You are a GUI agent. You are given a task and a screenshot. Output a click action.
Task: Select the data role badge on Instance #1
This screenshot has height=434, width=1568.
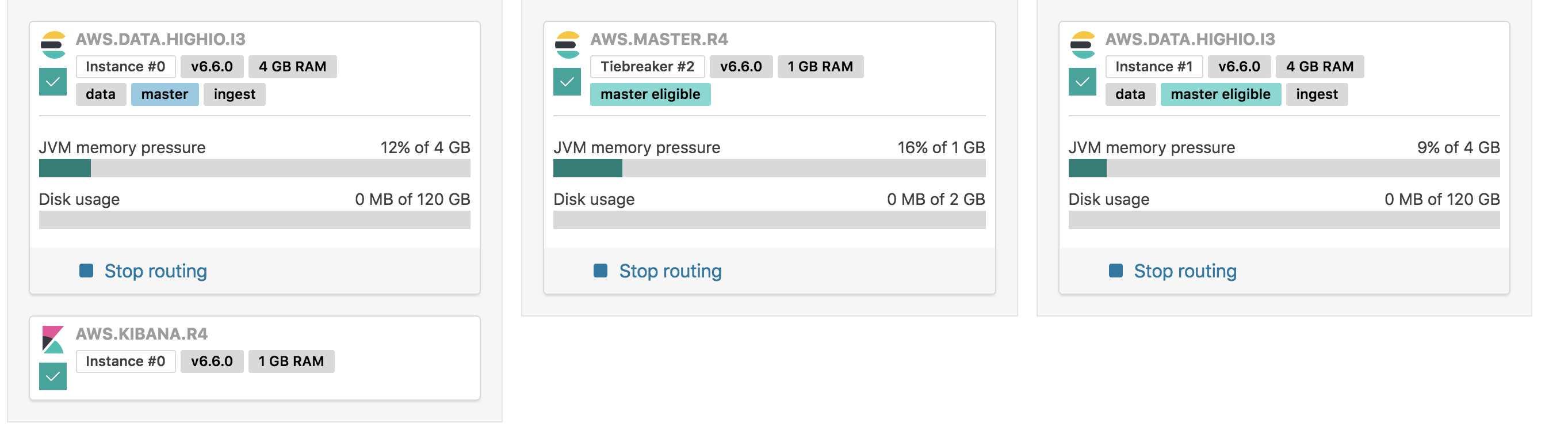click(1130, 94)
